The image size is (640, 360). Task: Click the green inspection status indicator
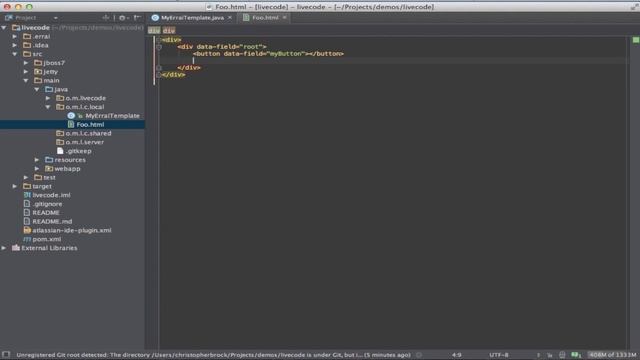click(x=636, y=40)
